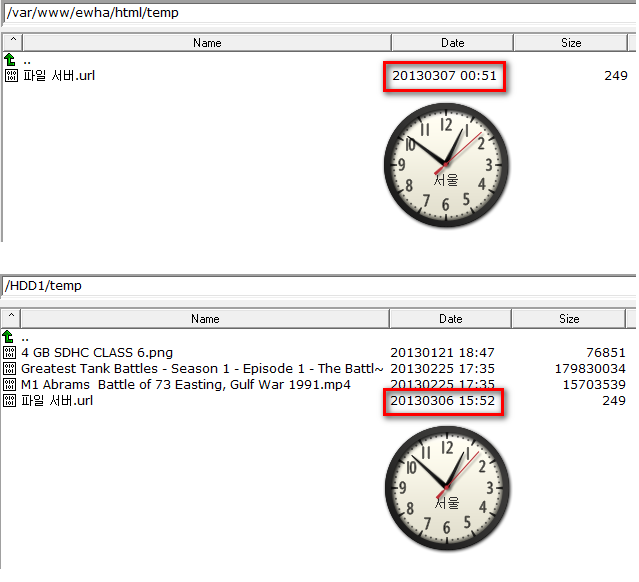639x582 pixels.
Task: Click the date 20130306 15:52
Action: coord(442,400)
